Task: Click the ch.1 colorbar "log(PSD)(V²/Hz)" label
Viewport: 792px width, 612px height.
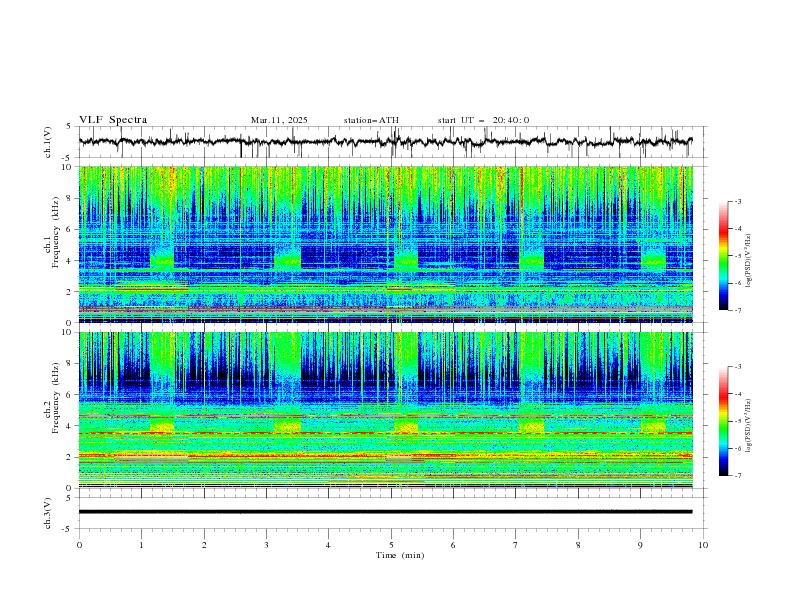Action: click(x=748, y=261)
